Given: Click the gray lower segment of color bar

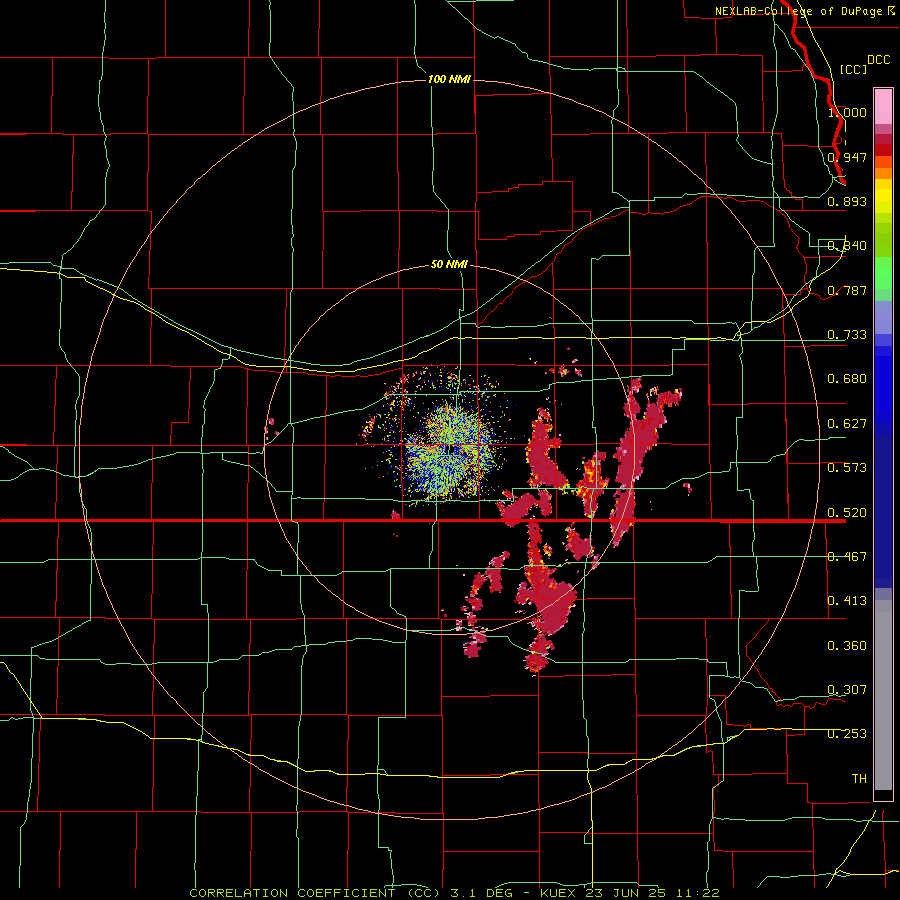Looking at the screenshot, I should point(883,695).
